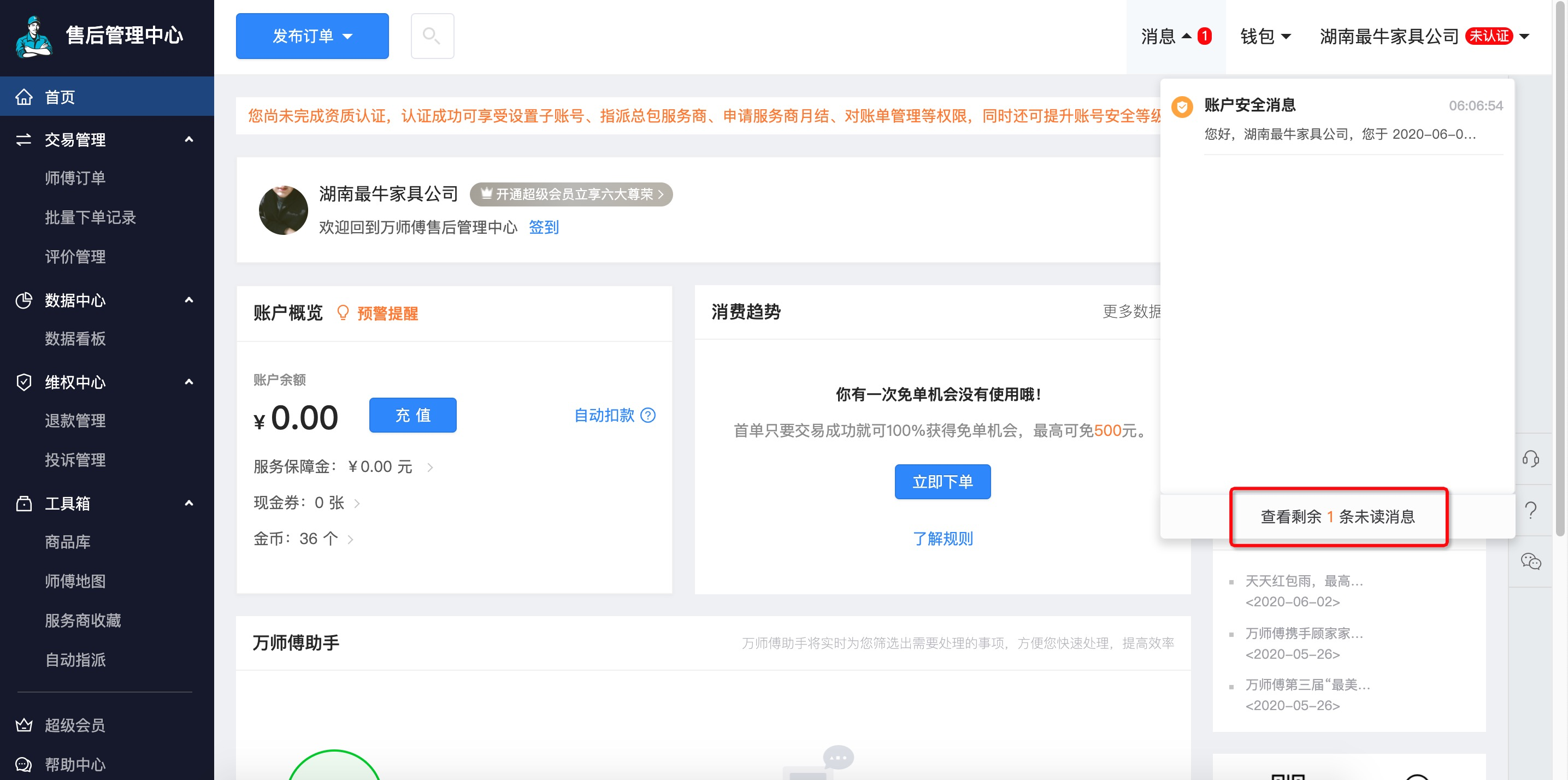Screen dimensions: 1568x780
Task: Collapse the 工具箱 section chevron
Action: (188, 503)
